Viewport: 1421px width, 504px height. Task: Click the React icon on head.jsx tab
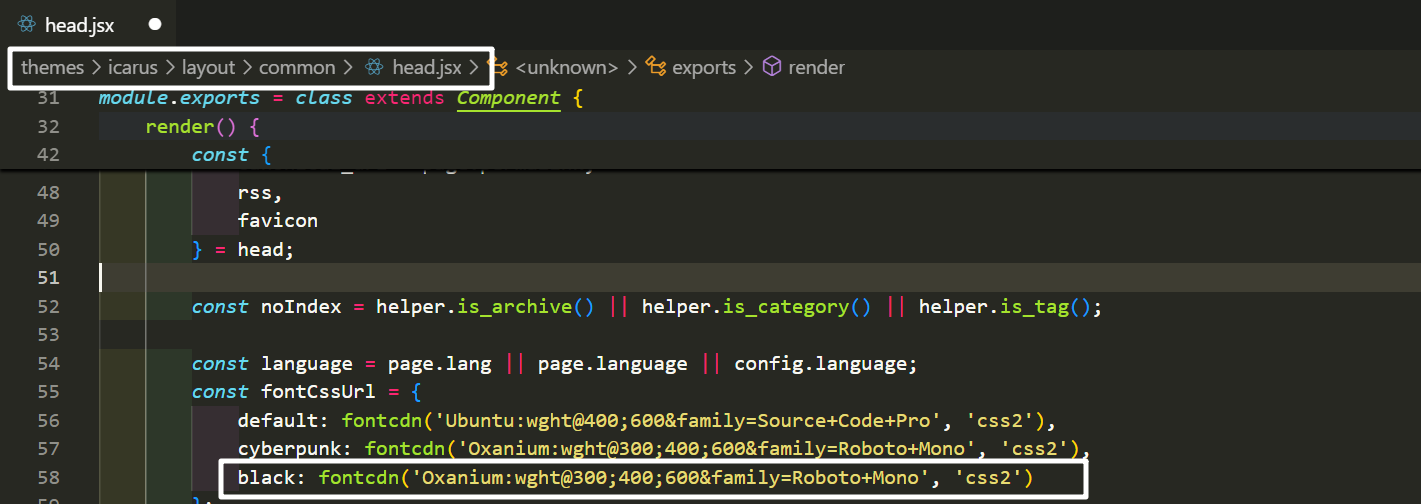[27, 25]
